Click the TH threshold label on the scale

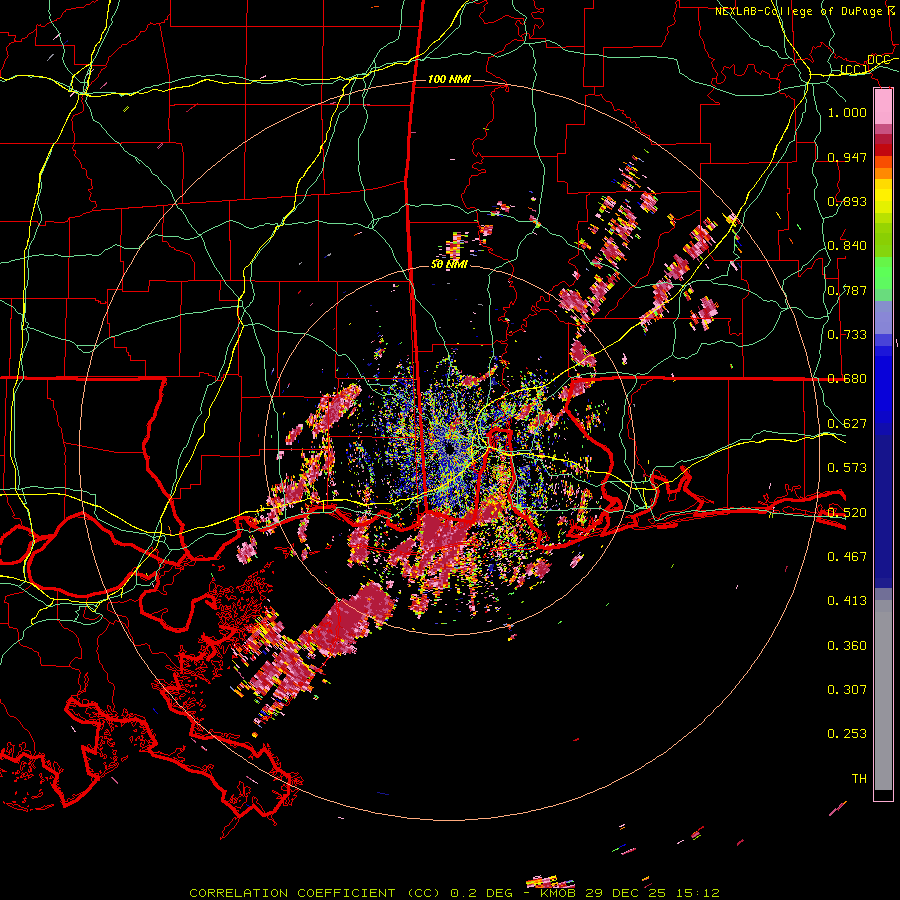click(859, 779)
